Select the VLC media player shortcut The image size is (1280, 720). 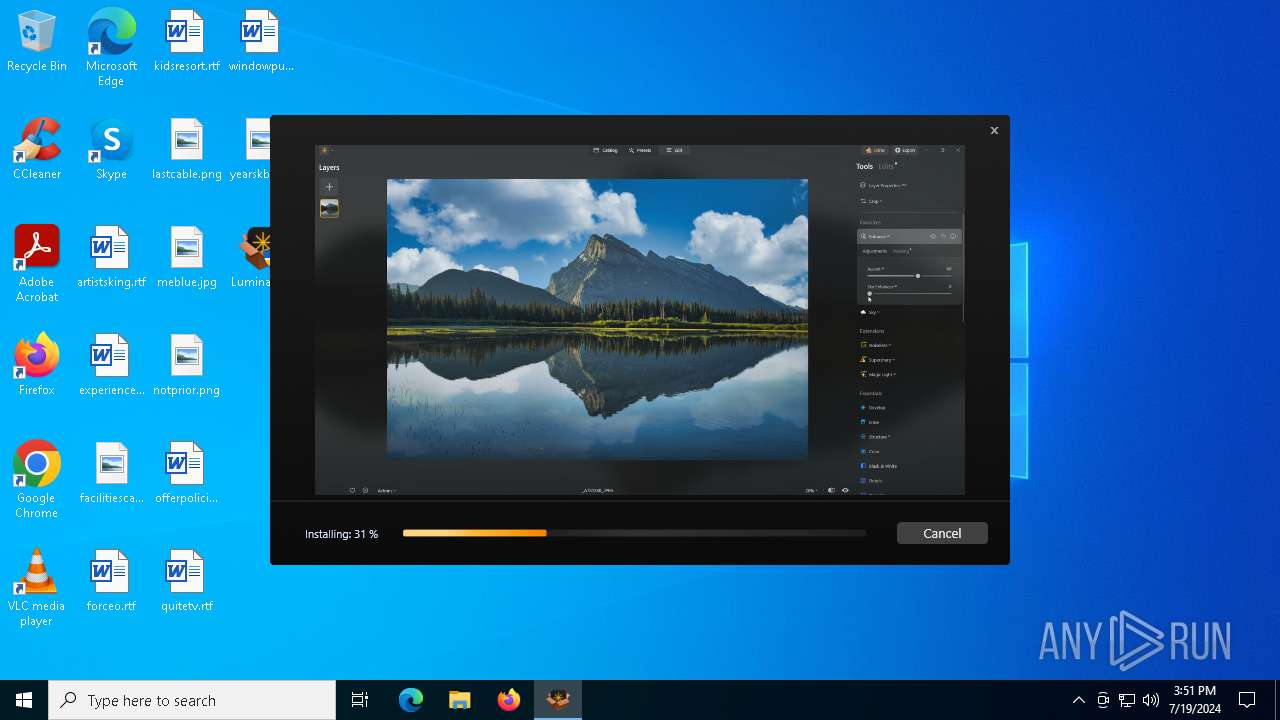(x=37, y=588)
